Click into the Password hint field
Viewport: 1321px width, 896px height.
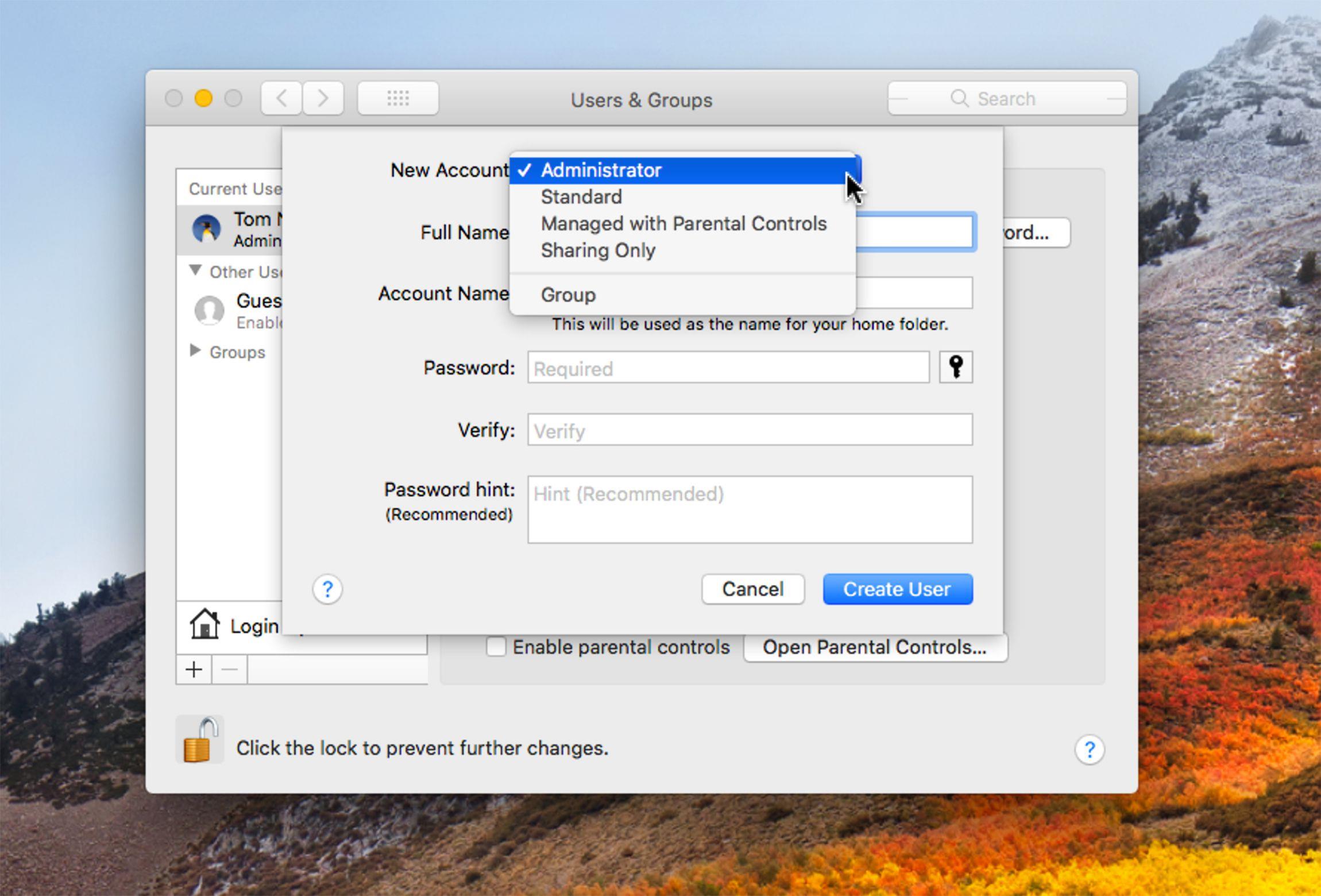[750, 509]
